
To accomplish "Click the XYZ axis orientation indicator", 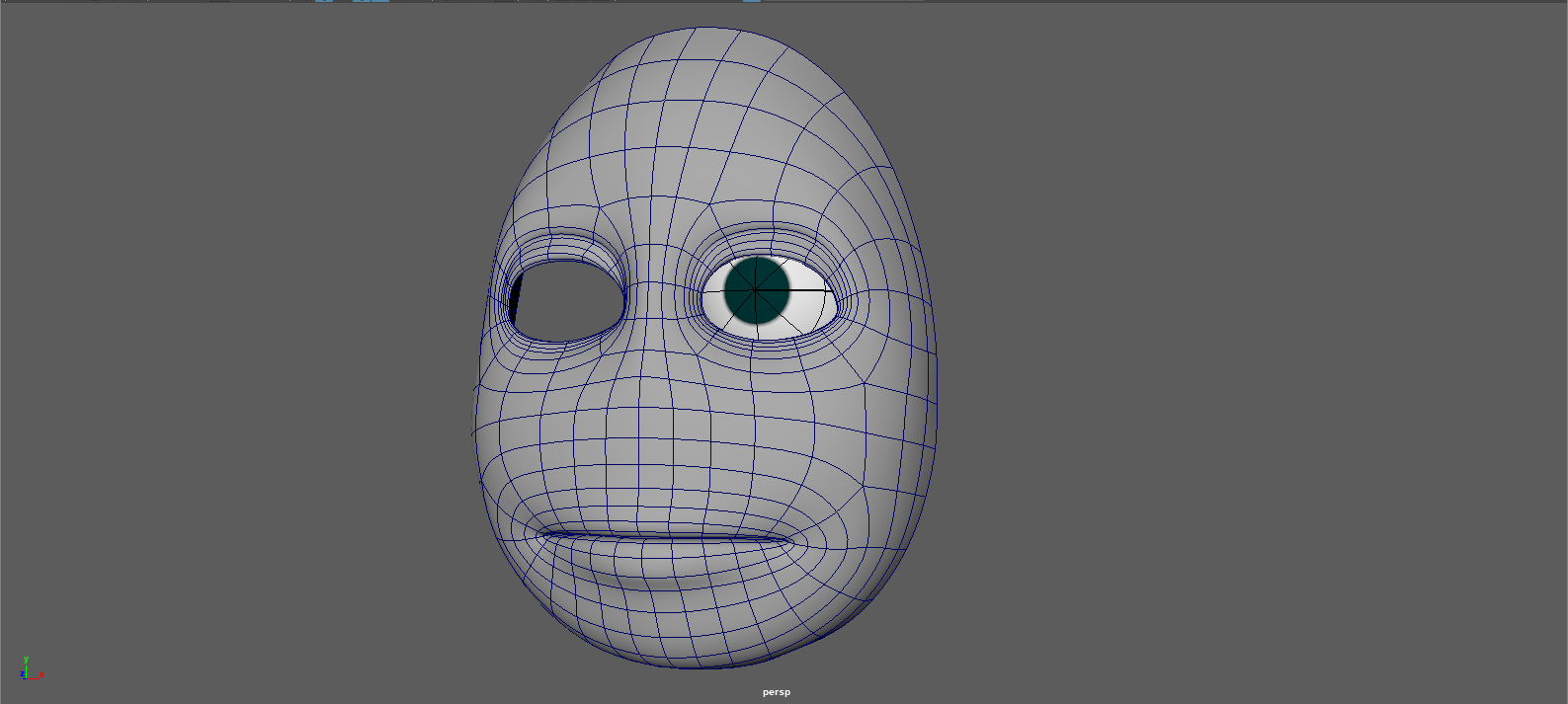I will (31, 668).
